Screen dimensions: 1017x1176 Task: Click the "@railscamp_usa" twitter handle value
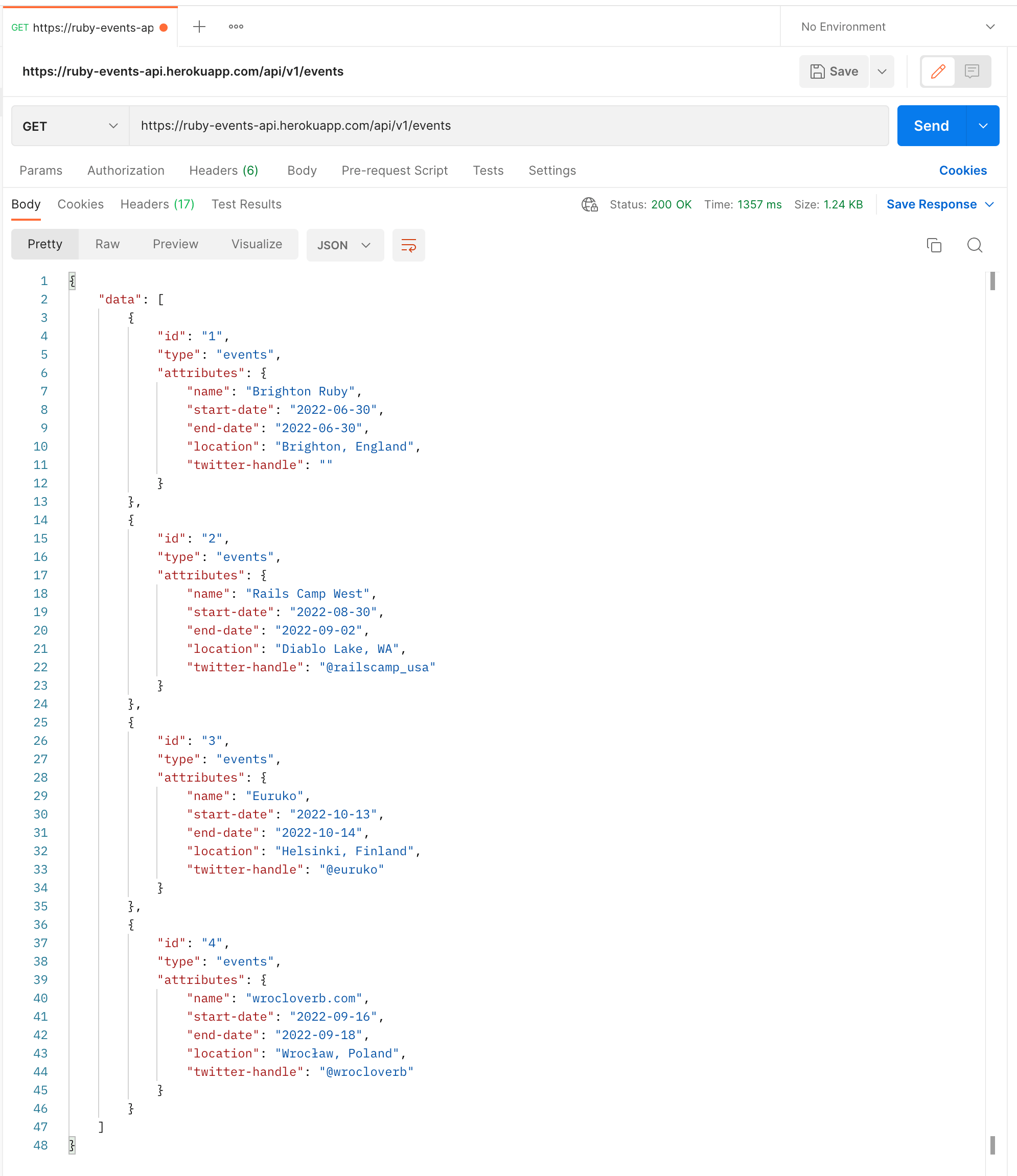[x=377, y=668]
